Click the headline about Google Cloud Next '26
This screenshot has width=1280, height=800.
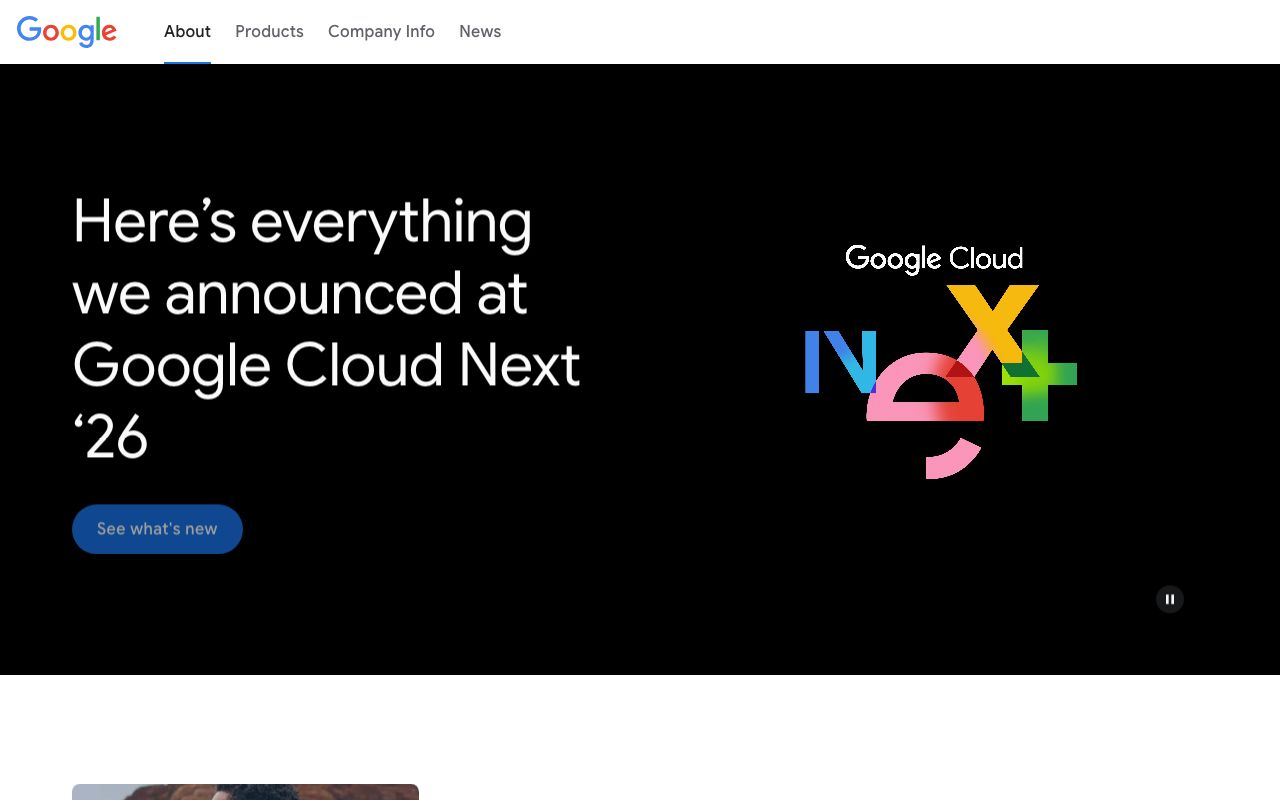(327, 328)
